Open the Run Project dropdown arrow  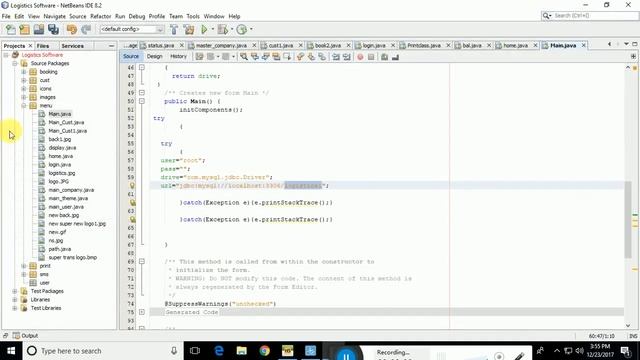click(212, 29)
